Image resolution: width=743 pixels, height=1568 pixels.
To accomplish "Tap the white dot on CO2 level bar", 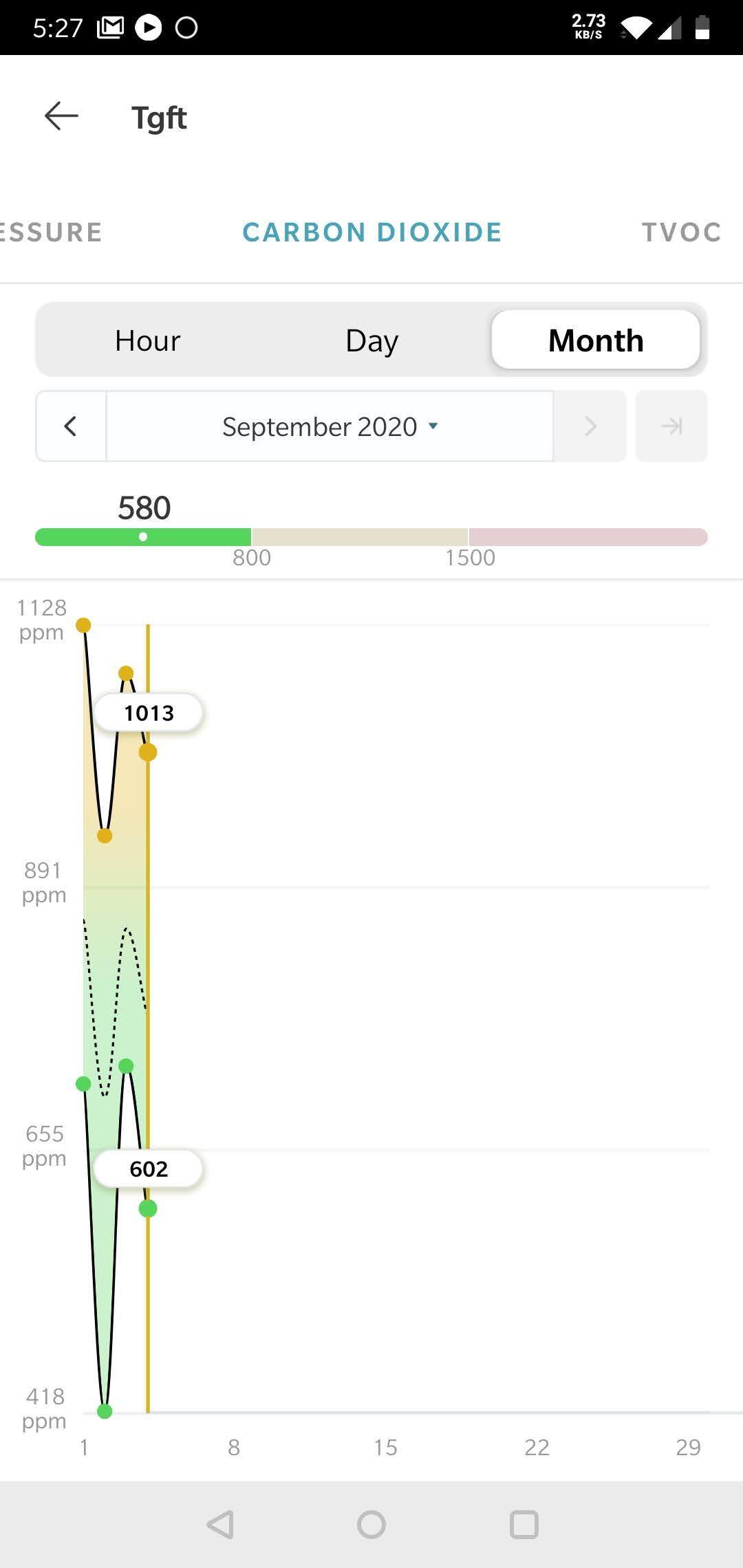I will pos(143,537).
